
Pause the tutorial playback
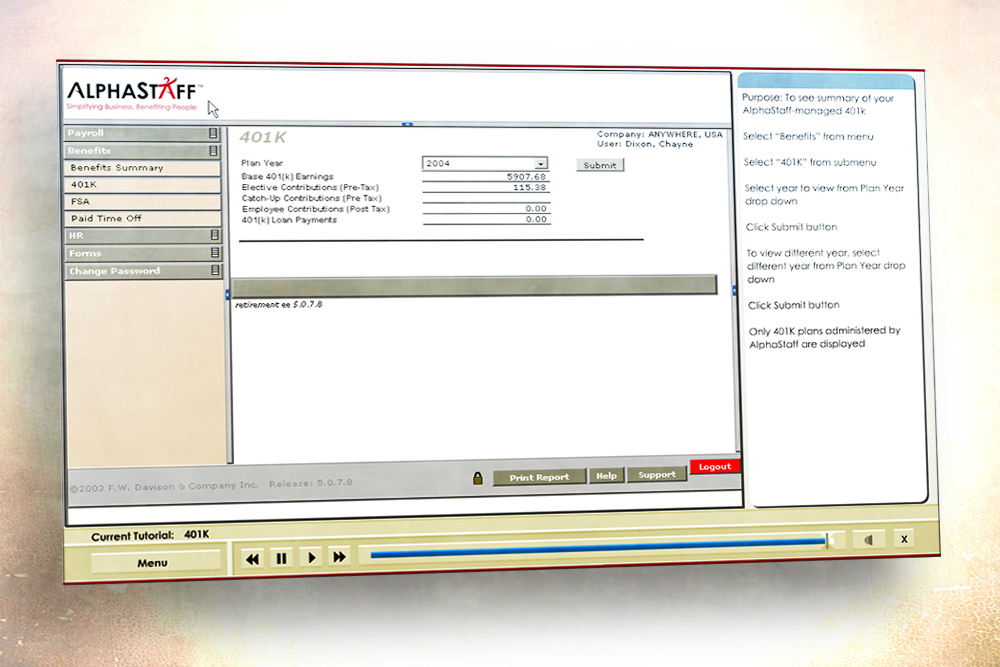pos(281,559)
